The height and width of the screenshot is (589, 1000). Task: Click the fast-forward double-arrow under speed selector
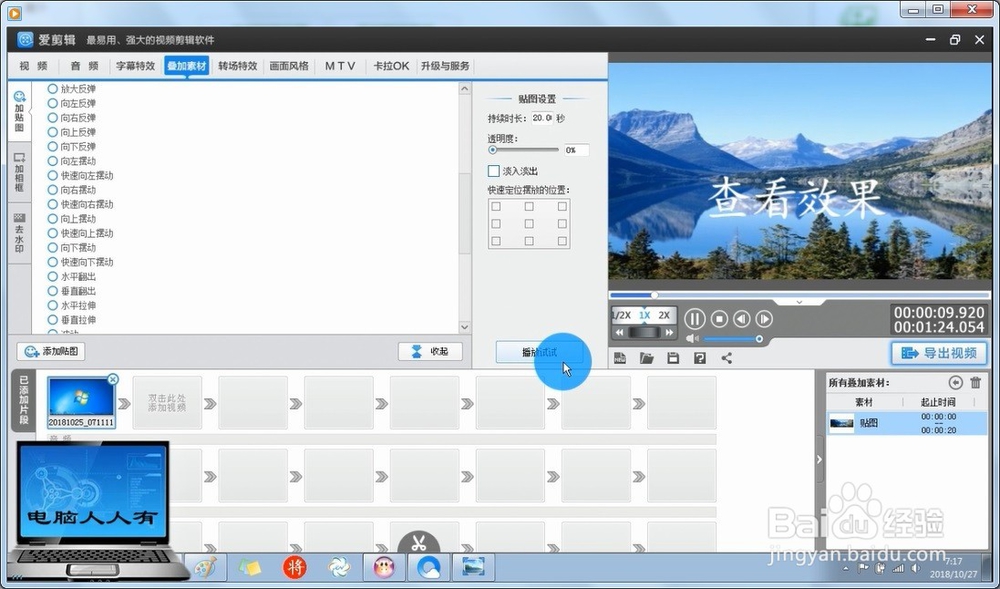click(x=669, y=333)
